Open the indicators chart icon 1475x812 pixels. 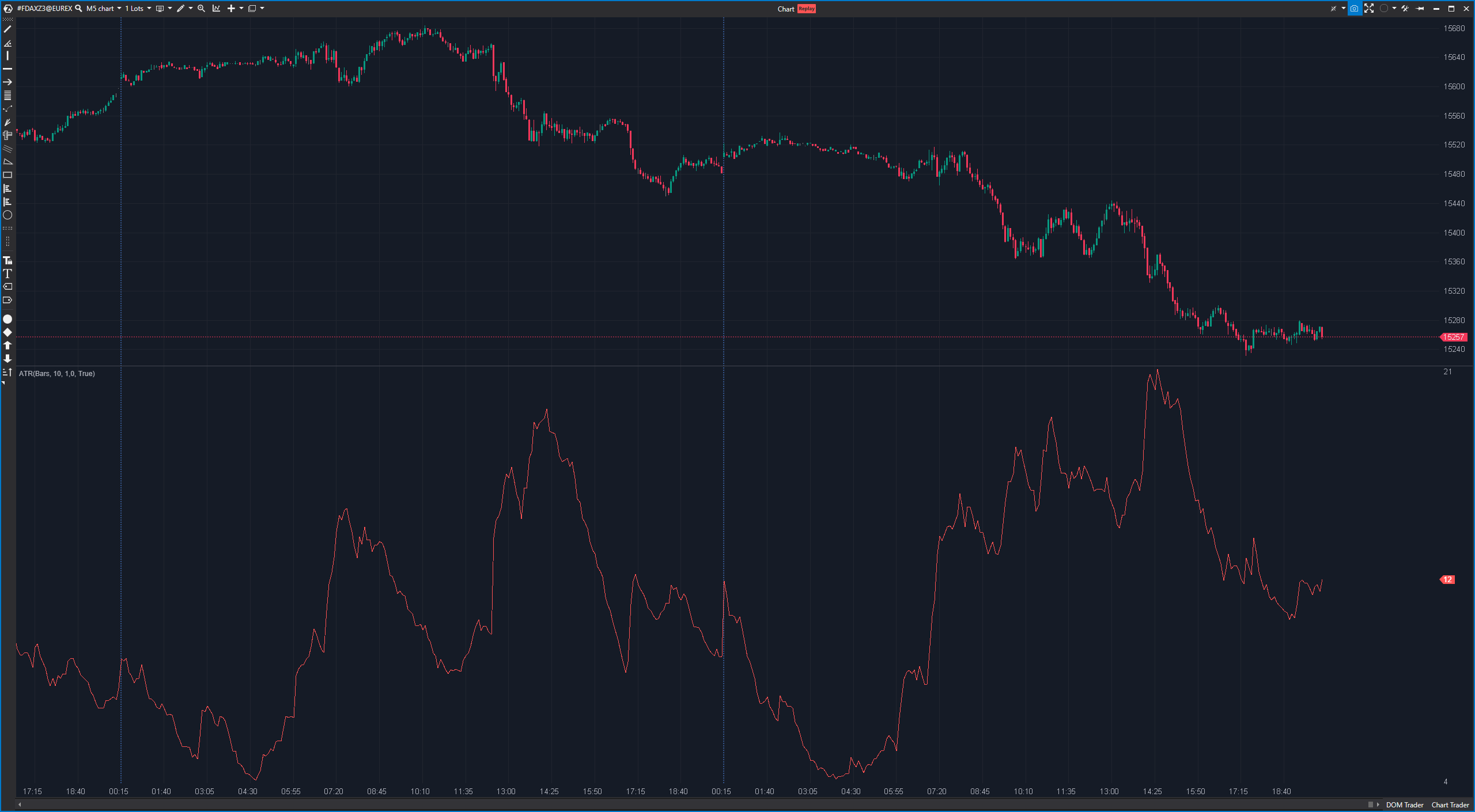(x=216, y=9)
